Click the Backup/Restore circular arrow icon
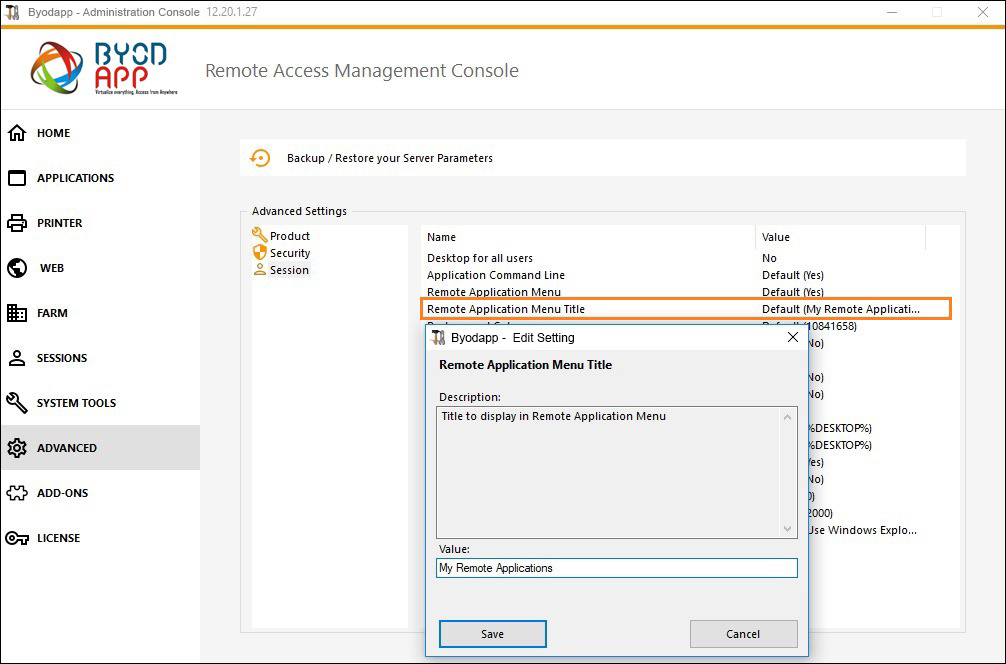The height and width of the screenshot is (664, 1006). [x=260, y=158]
